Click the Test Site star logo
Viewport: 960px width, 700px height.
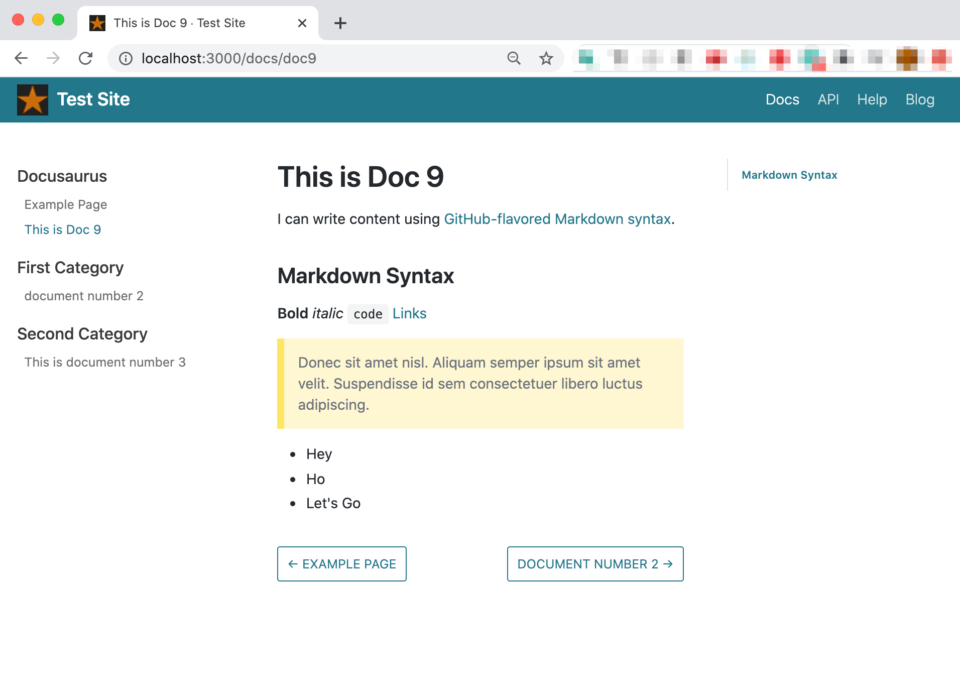click(x=31, y=99)
